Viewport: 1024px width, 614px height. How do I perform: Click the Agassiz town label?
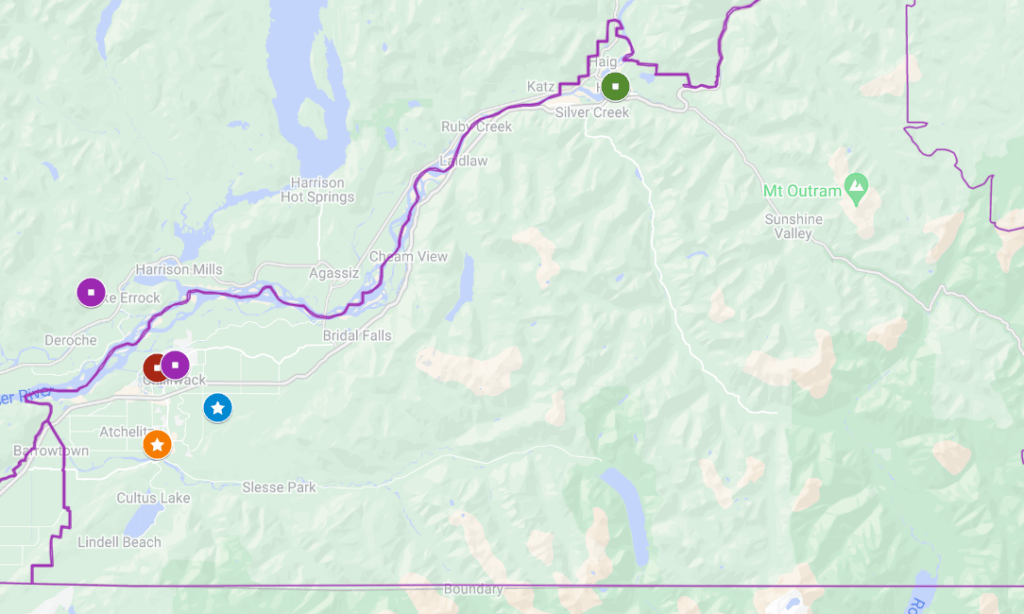click(x=334, y=273)
